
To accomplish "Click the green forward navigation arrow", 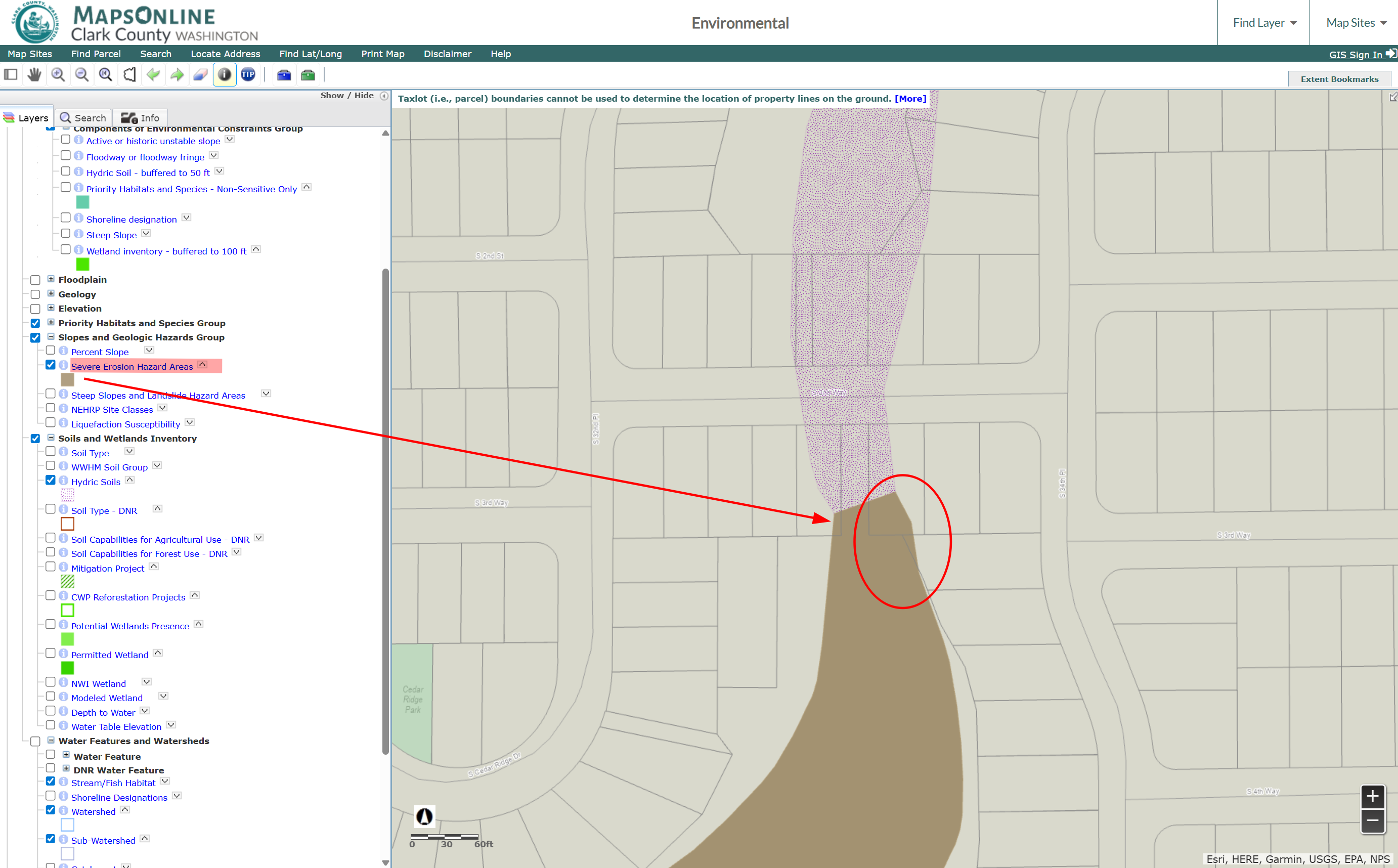I will coord(176,74).
